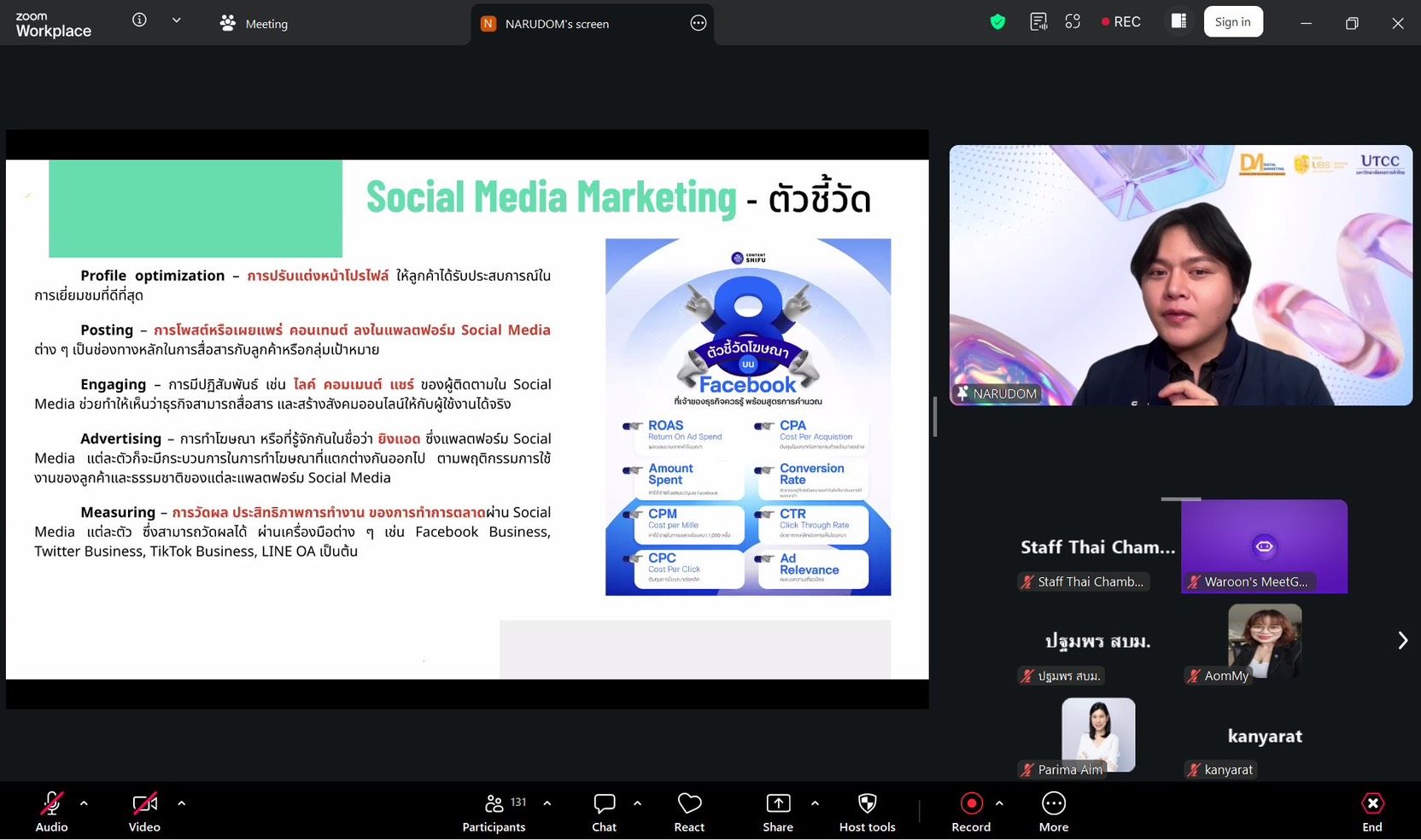
Task: Open Host tools shield
Action: tap(867, 812)
